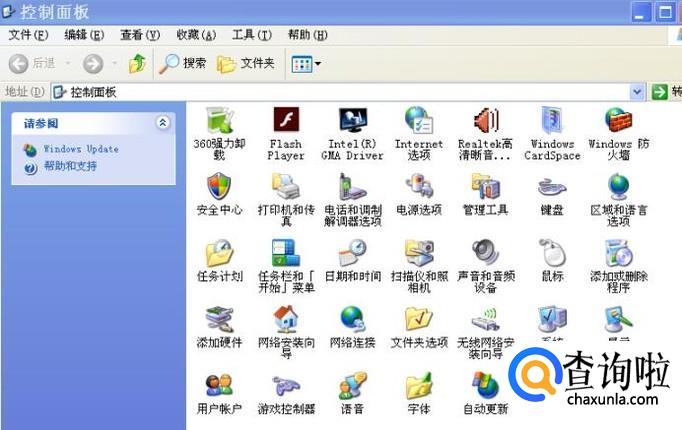The image size is (682, 430).
Task: Open 字体 folder icon
Action: [418, 386]
